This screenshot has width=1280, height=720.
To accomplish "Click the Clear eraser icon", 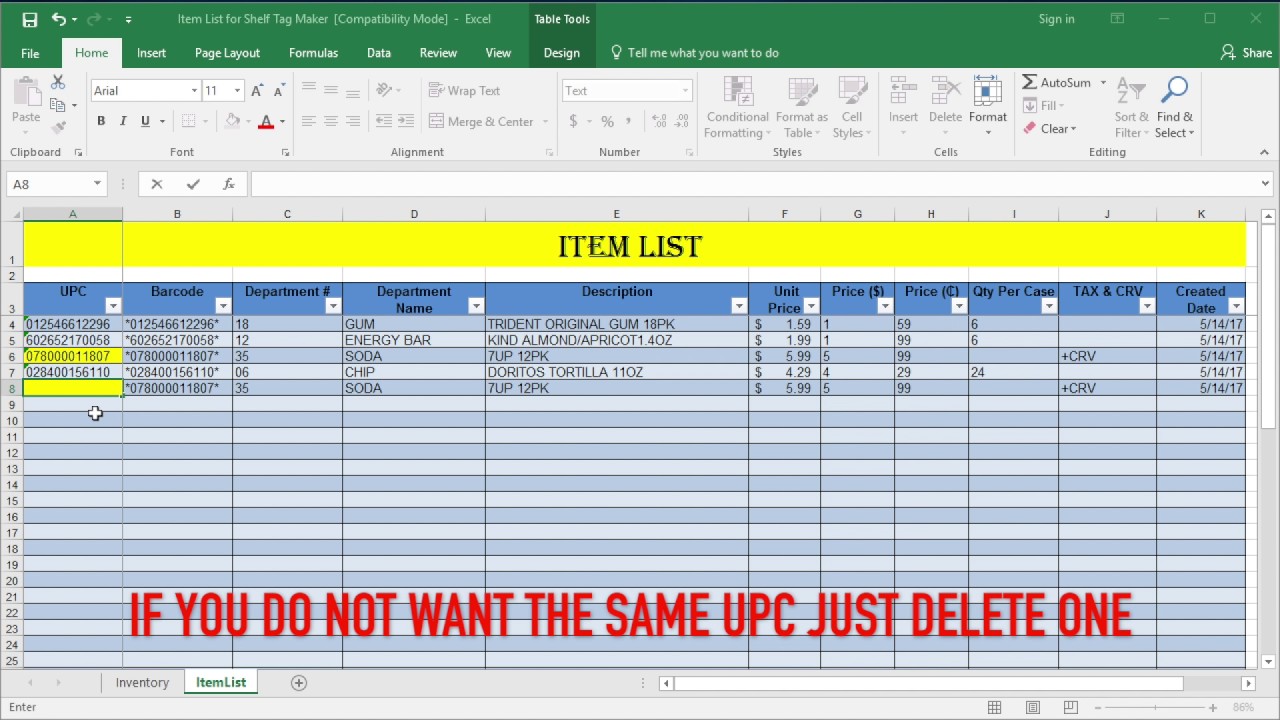I will point(1029,129).
